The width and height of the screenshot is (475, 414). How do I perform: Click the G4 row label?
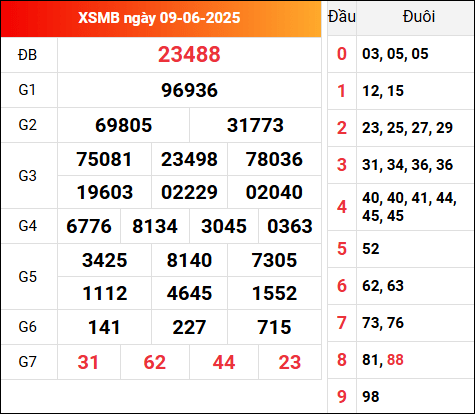point(27,226)
